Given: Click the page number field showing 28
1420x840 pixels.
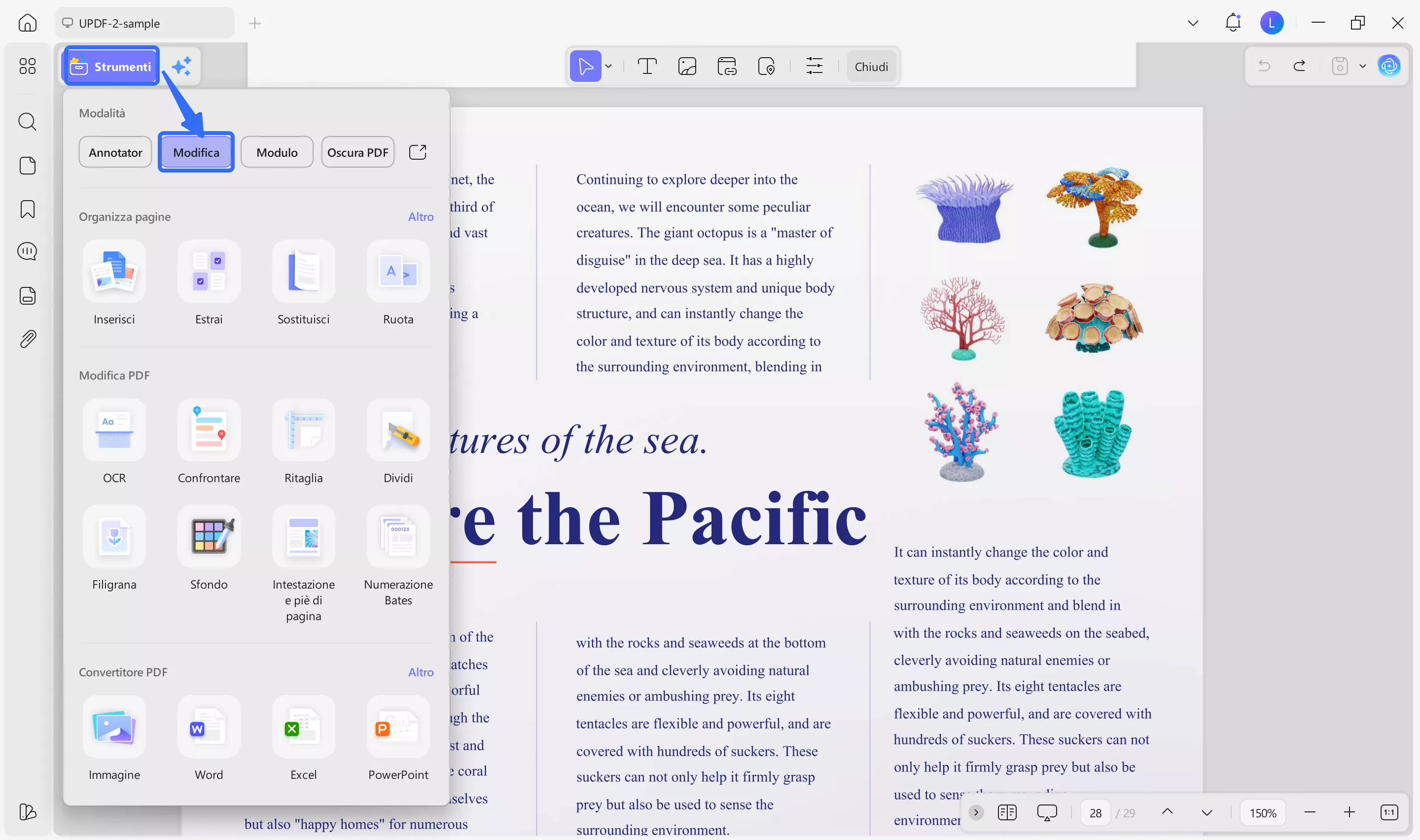Looking at the screenshot, I should pos(1095,812).
